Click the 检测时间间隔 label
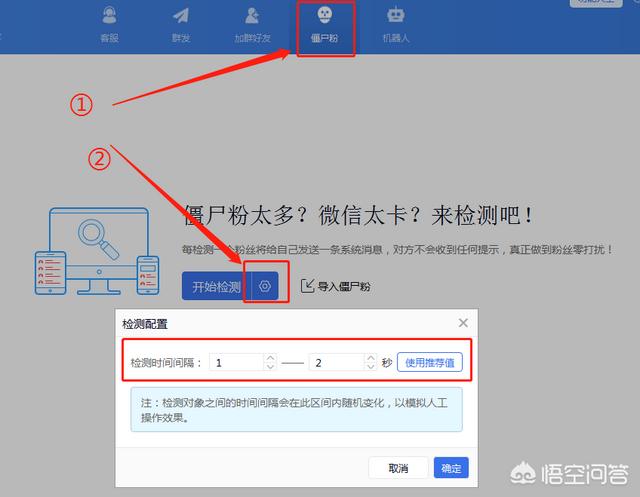The image size is (640, 497). pyautogui.click(x=166, y=363)
